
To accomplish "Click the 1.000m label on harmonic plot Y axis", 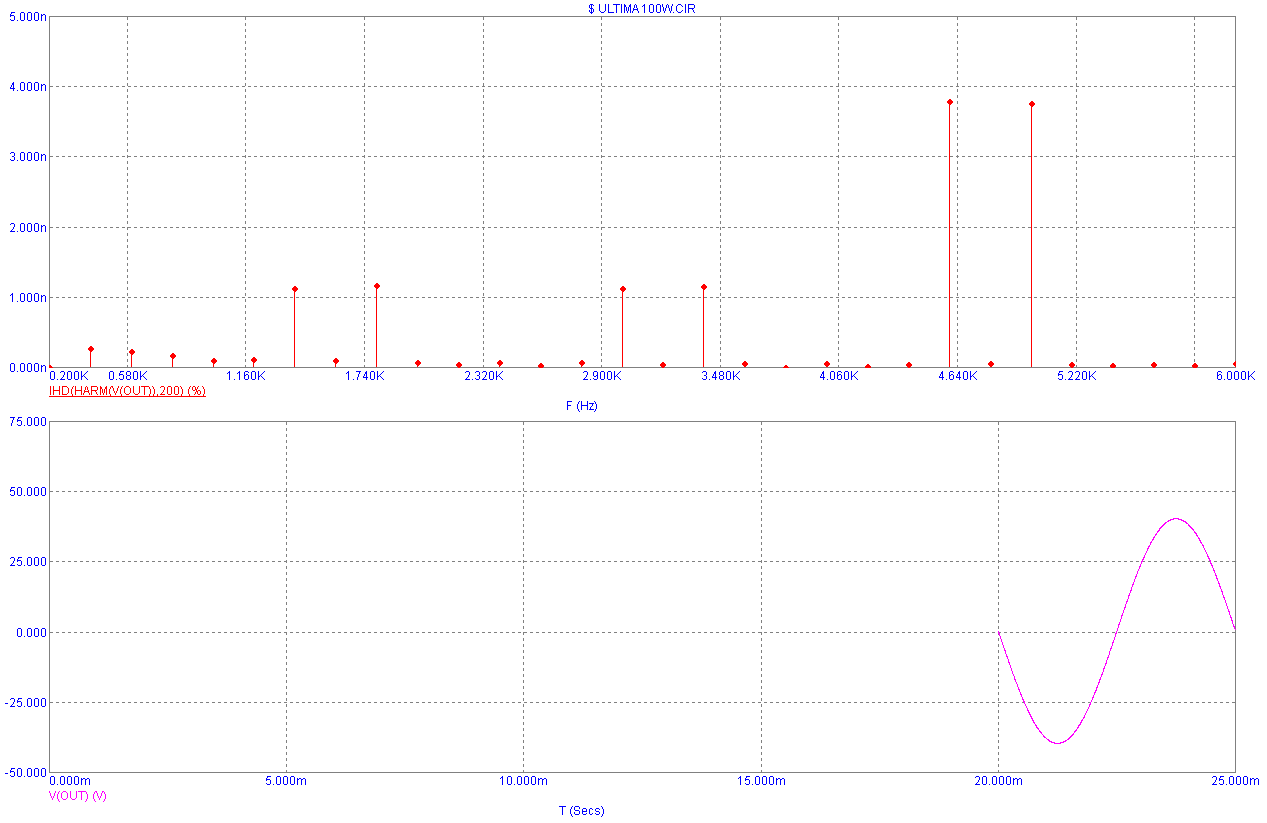I will pos(26,298).
